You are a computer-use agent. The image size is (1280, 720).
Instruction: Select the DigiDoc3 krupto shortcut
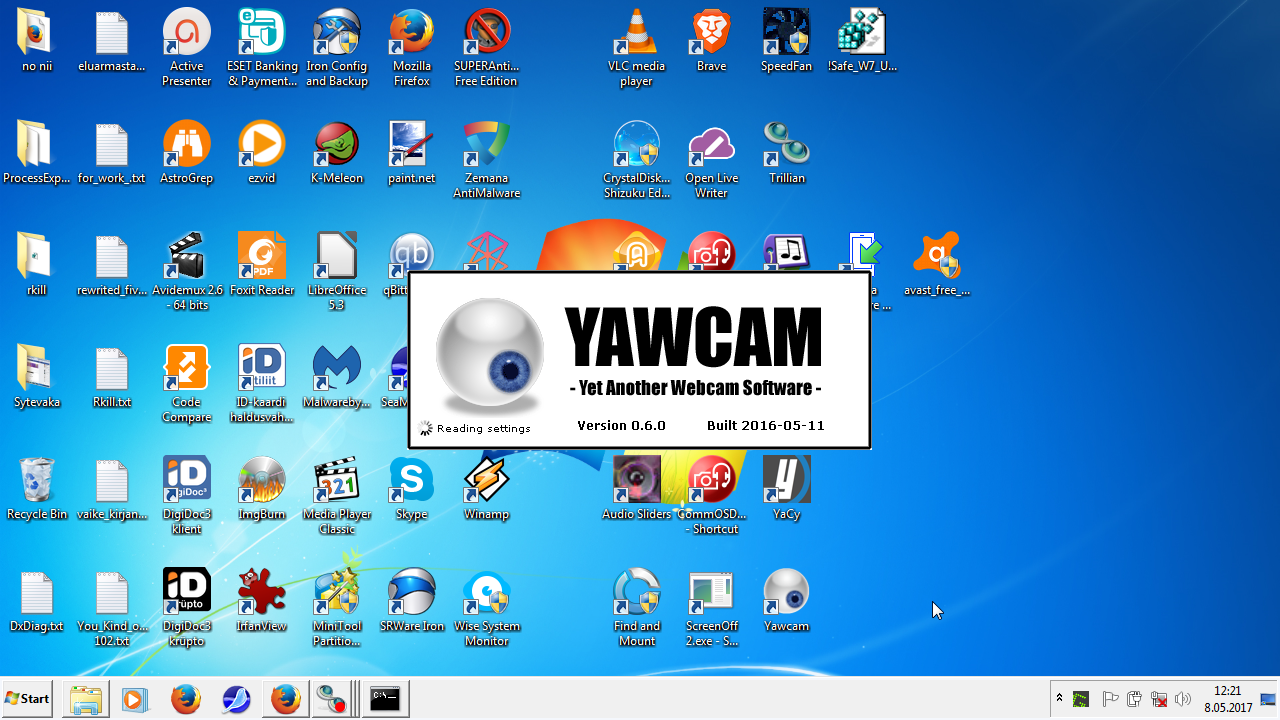pos(187,608)
